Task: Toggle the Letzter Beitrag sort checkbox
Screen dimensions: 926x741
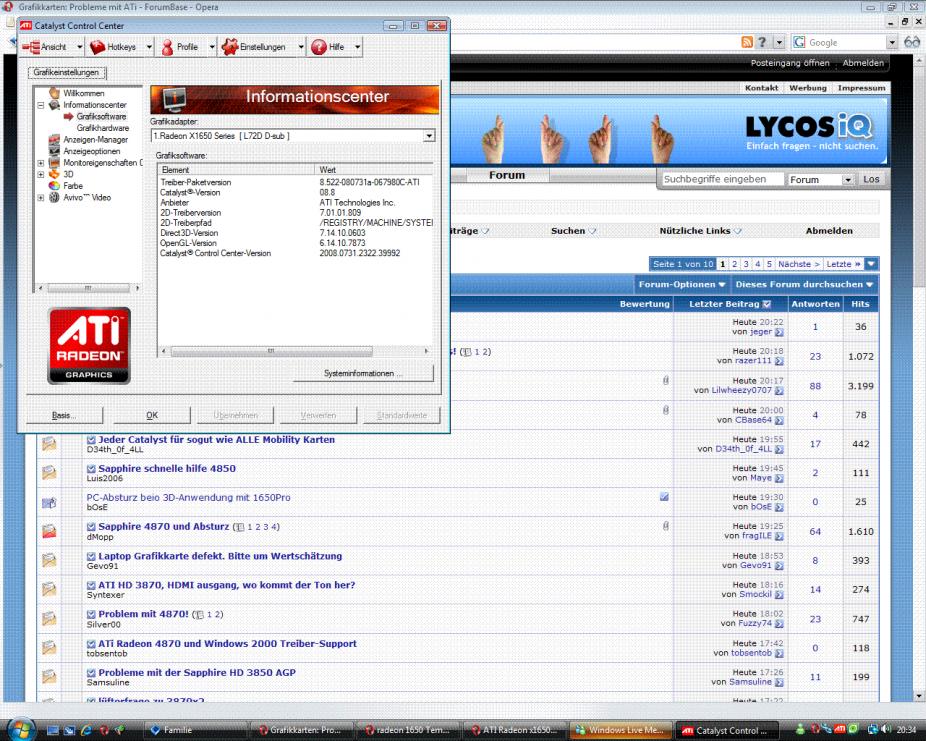Action: click(x=767, y=304)
